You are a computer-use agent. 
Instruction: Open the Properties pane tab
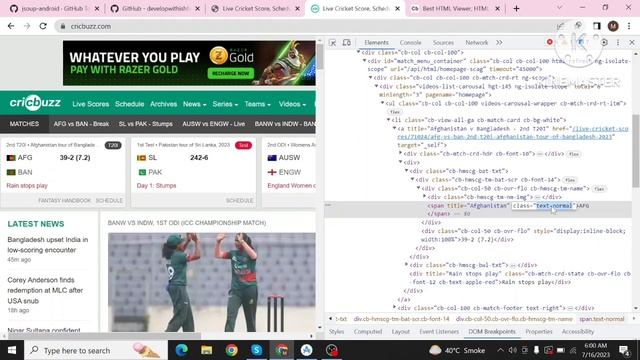tap(539, 331)
